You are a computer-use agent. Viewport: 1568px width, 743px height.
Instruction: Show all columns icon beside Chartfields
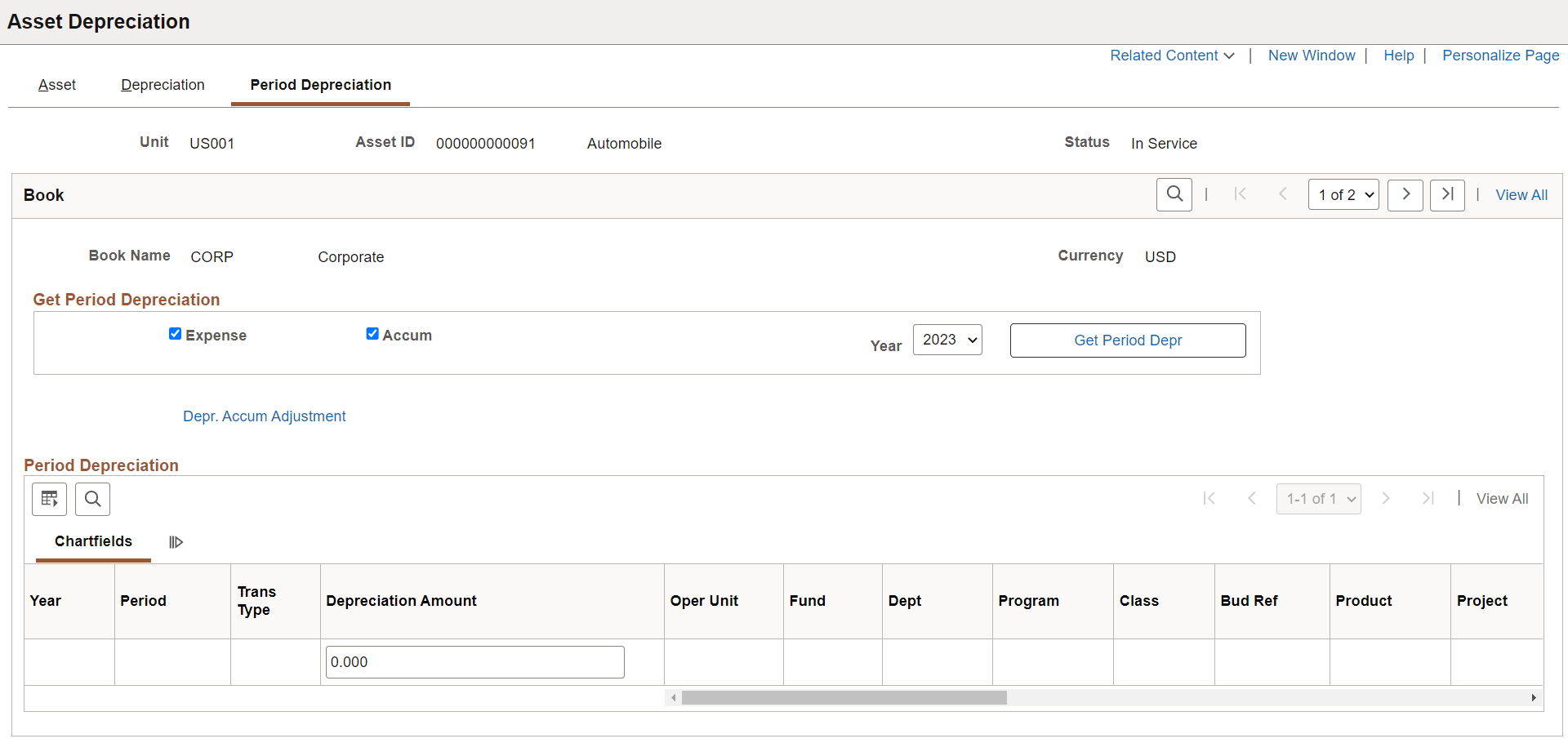click(176, 542)
